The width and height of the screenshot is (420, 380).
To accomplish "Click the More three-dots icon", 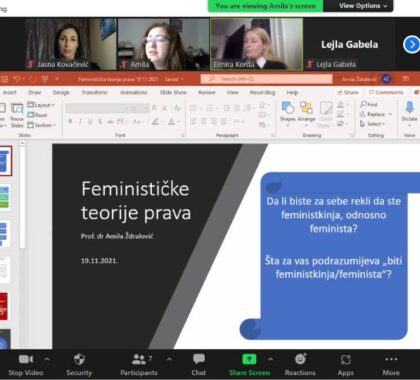I will [x=391, y=359].
